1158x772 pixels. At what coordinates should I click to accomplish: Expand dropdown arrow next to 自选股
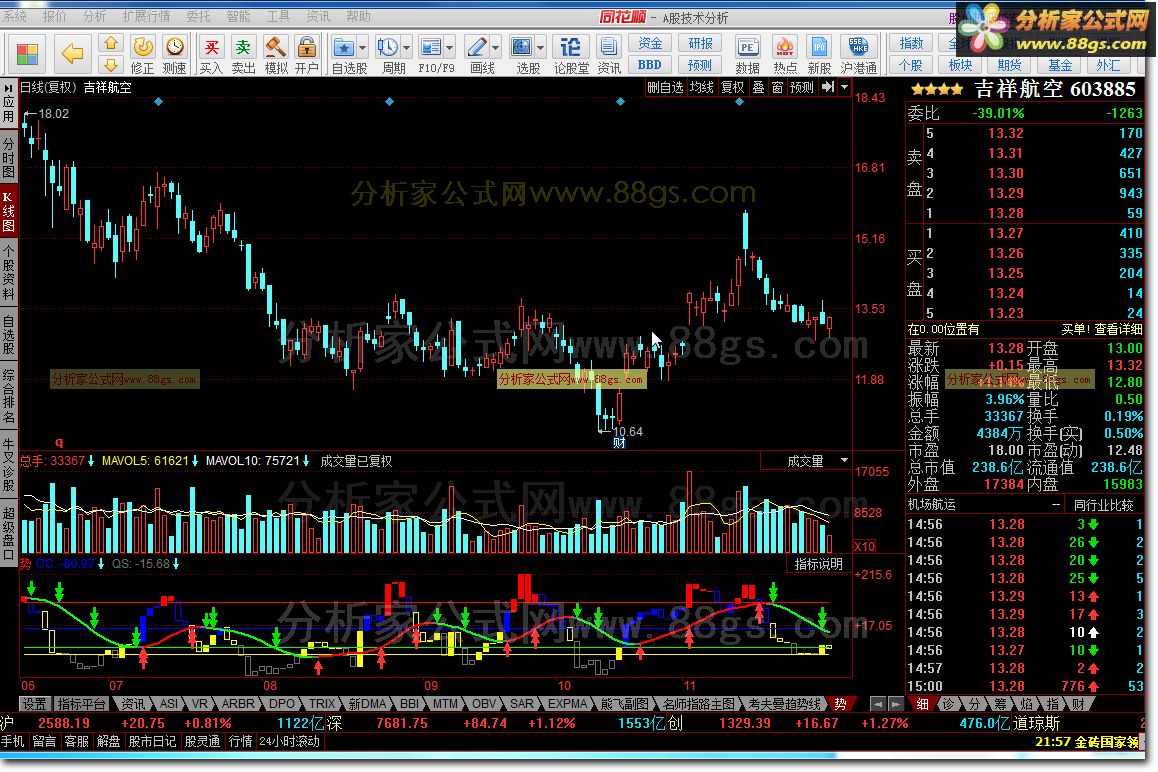click(x=362, y=48)
